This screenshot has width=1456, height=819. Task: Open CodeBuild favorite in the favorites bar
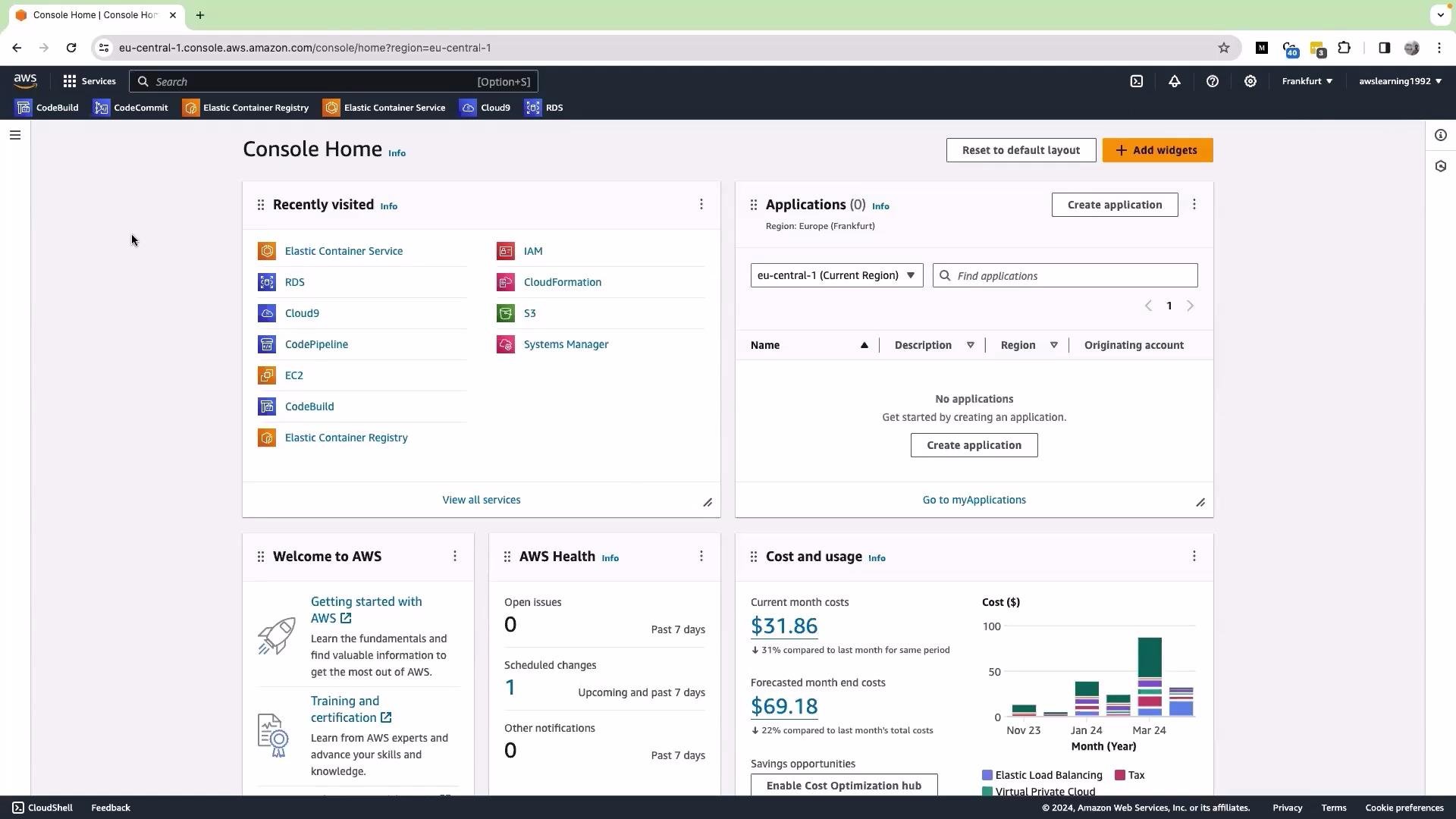pos(47,108)
